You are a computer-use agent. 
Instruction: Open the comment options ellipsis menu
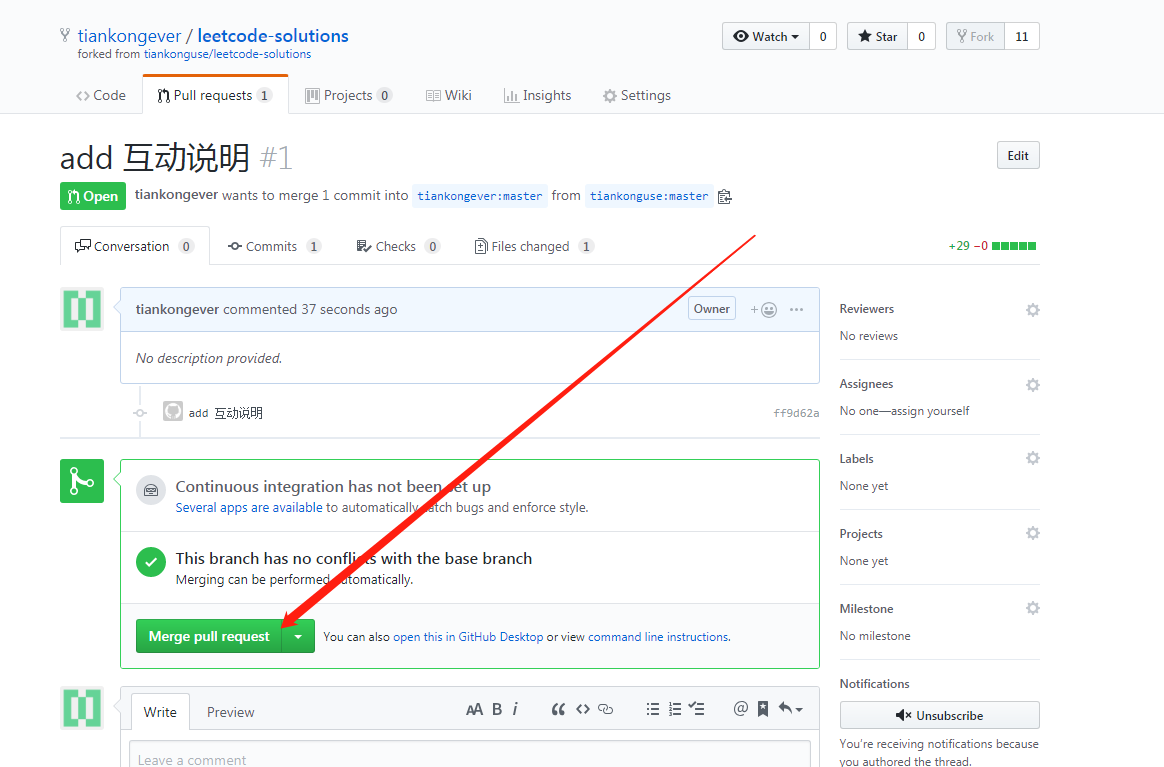pos(797,310)
